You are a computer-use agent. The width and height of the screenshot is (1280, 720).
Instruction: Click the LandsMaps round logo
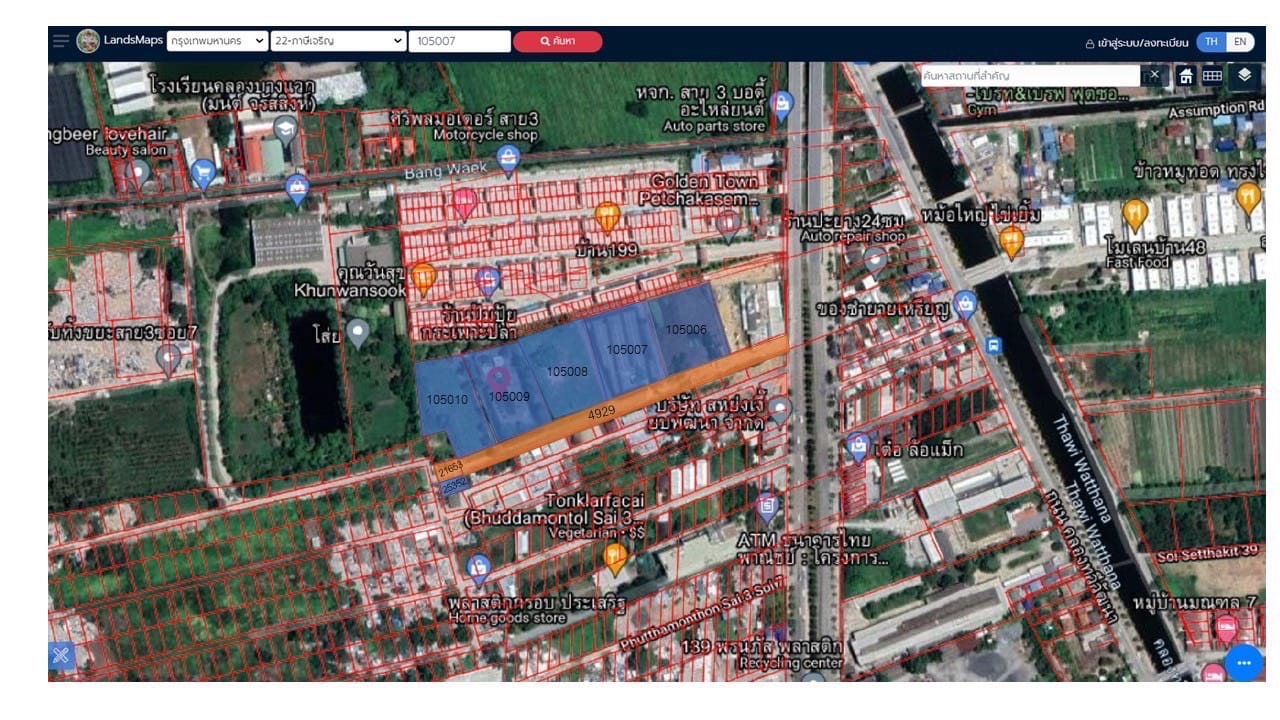pos(88,41)
